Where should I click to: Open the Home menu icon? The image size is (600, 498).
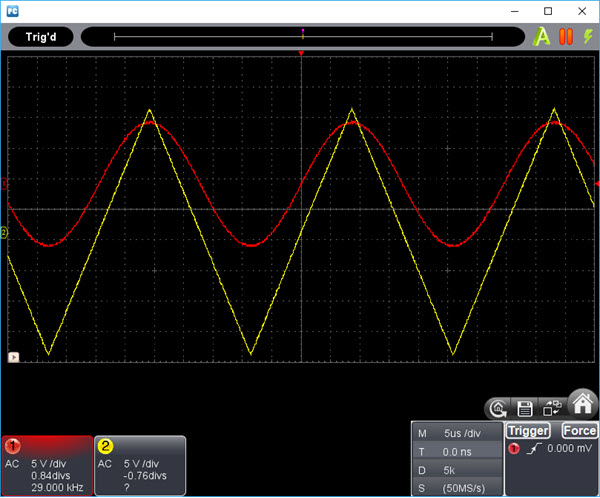[583, 402]
